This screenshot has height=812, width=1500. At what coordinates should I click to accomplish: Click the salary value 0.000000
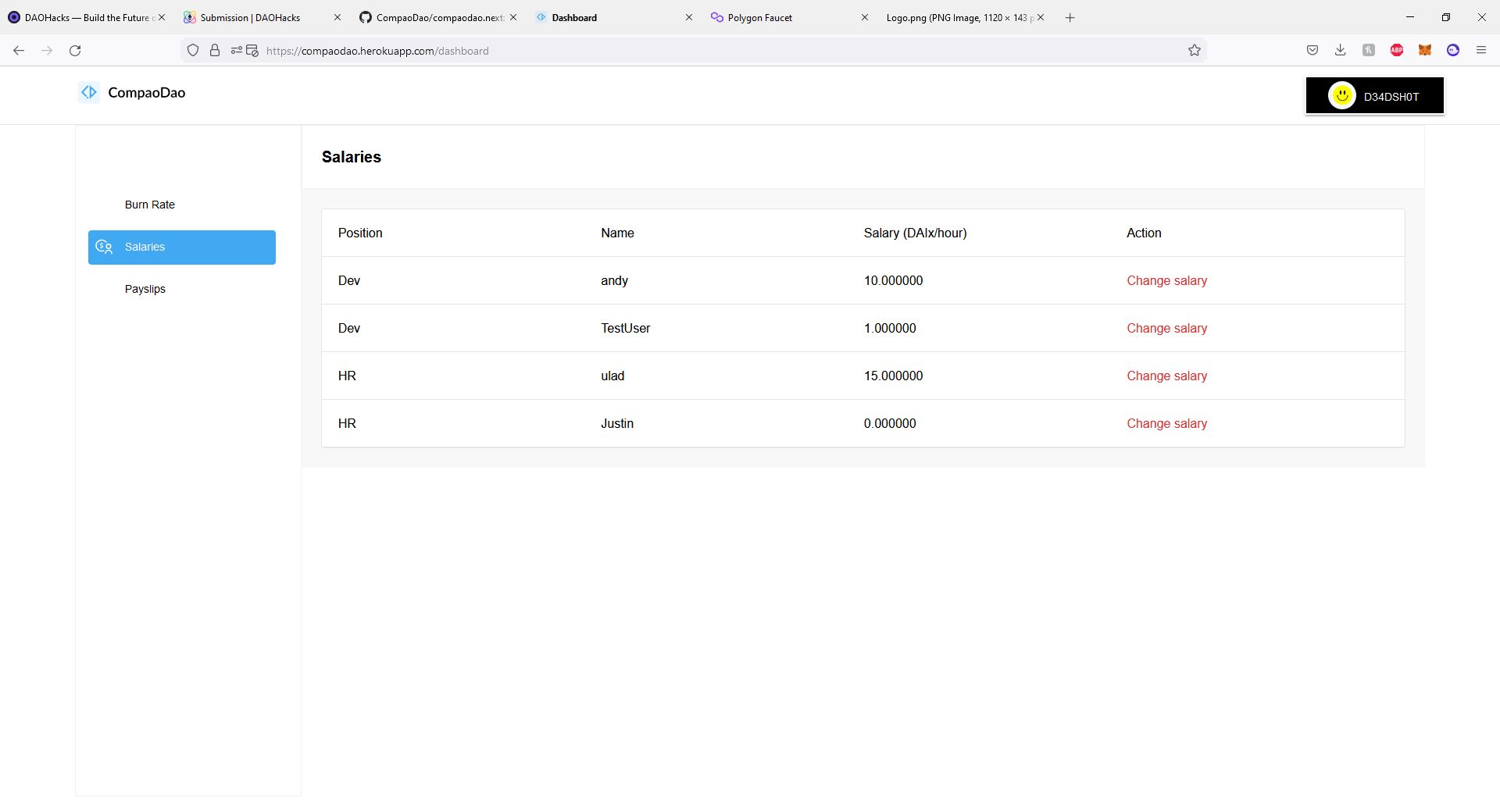pos(890,423)
